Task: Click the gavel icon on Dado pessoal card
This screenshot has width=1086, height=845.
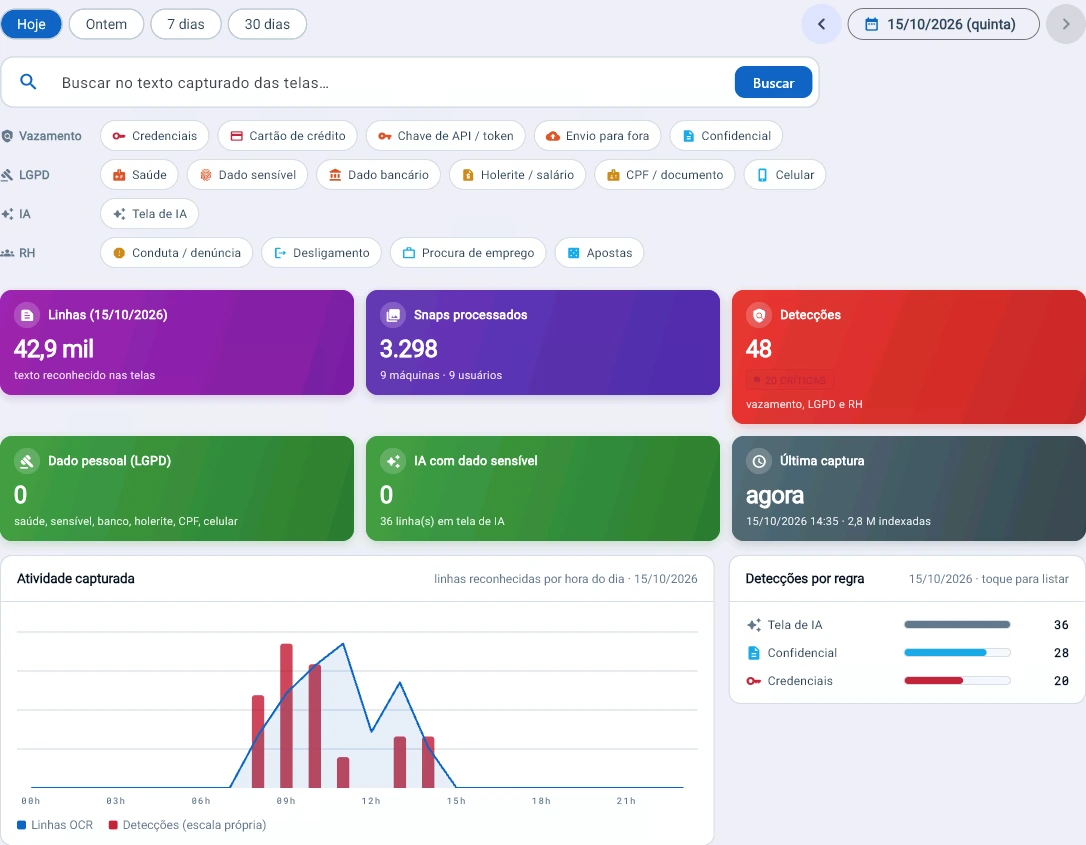Action: [x=26, y=461]
